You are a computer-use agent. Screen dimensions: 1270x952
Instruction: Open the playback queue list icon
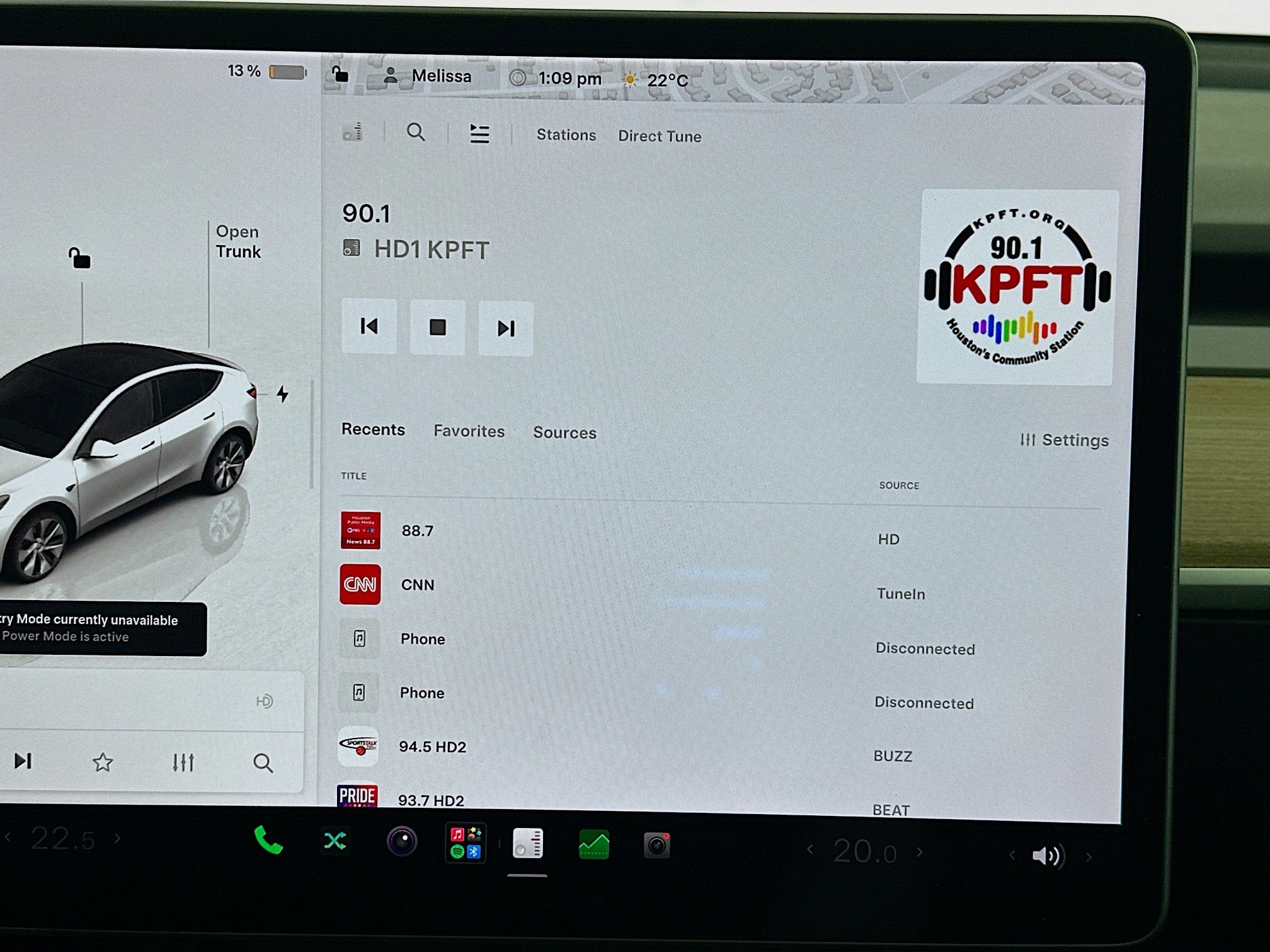pyautogui.click(x=479, y=133)
